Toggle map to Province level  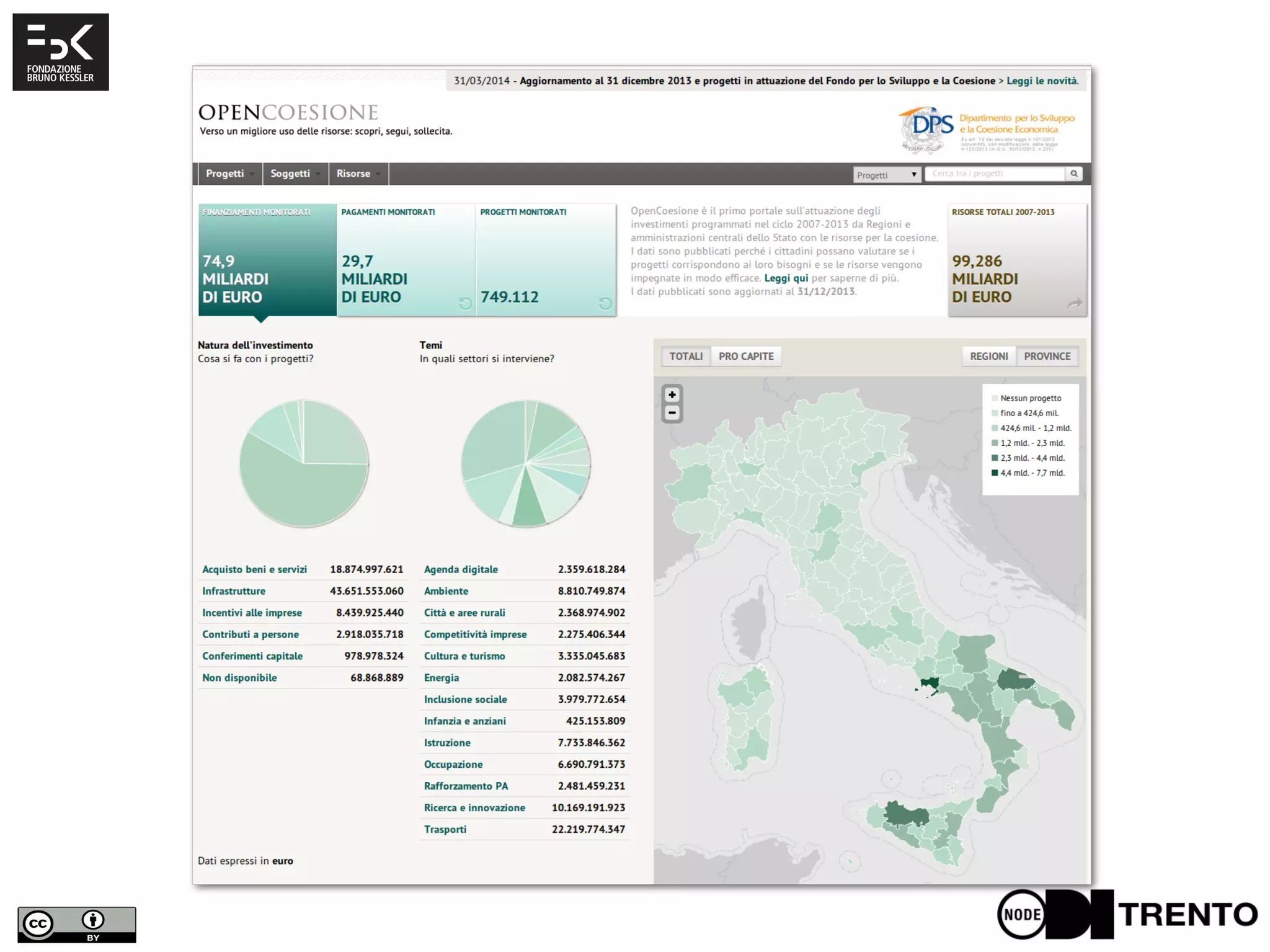pos(1047,356)
